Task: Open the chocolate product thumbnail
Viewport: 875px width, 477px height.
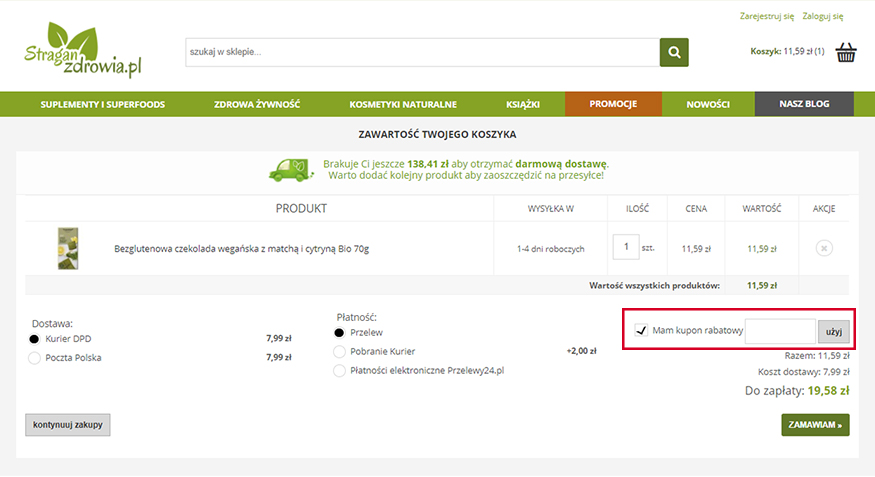Action: (x=68, y=248)
